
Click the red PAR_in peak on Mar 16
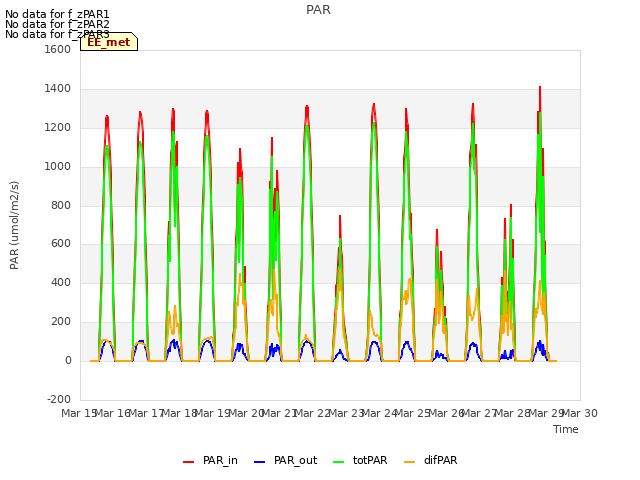pyautogui.click(x=107, y=117)
